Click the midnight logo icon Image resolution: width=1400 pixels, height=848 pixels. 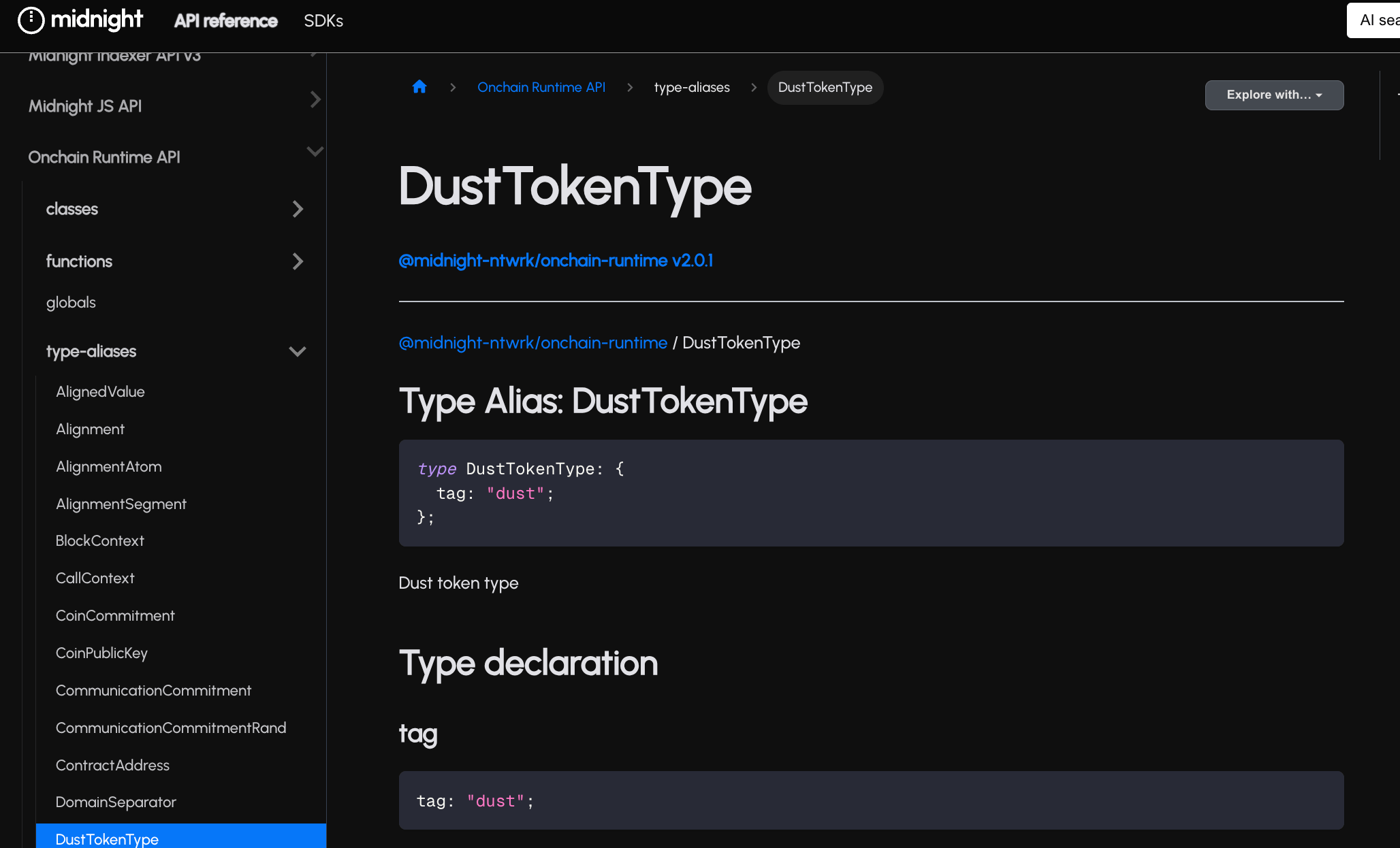31,20
